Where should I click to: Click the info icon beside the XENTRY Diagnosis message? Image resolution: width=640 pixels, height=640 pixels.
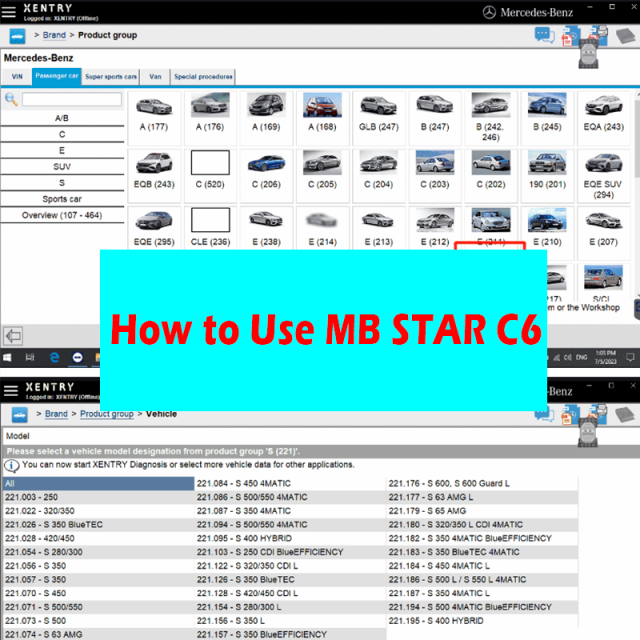pos(10,465)
